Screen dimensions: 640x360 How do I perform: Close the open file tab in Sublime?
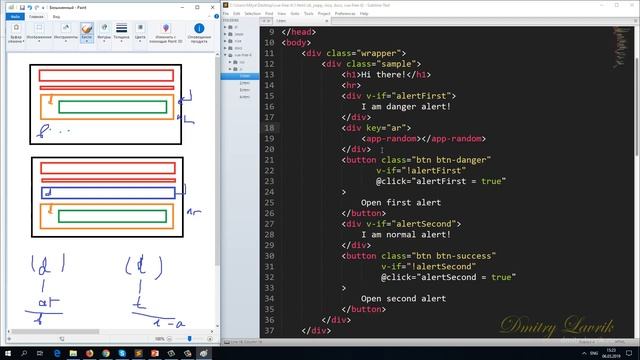pyautogui.click(x=327, y=20)
